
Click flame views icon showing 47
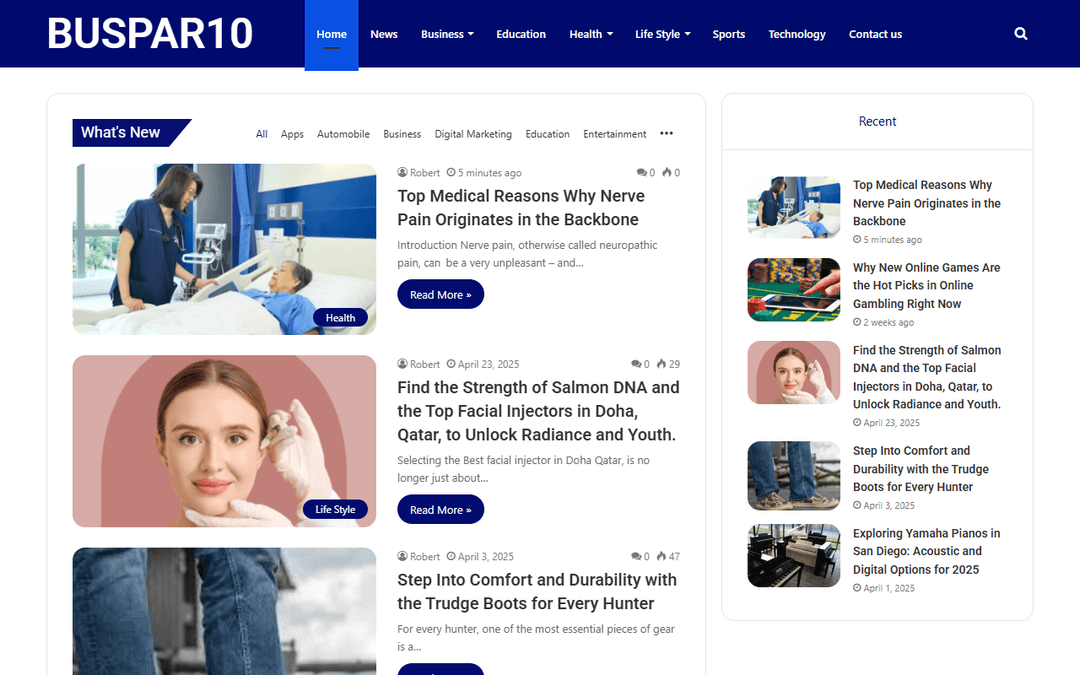661,556
